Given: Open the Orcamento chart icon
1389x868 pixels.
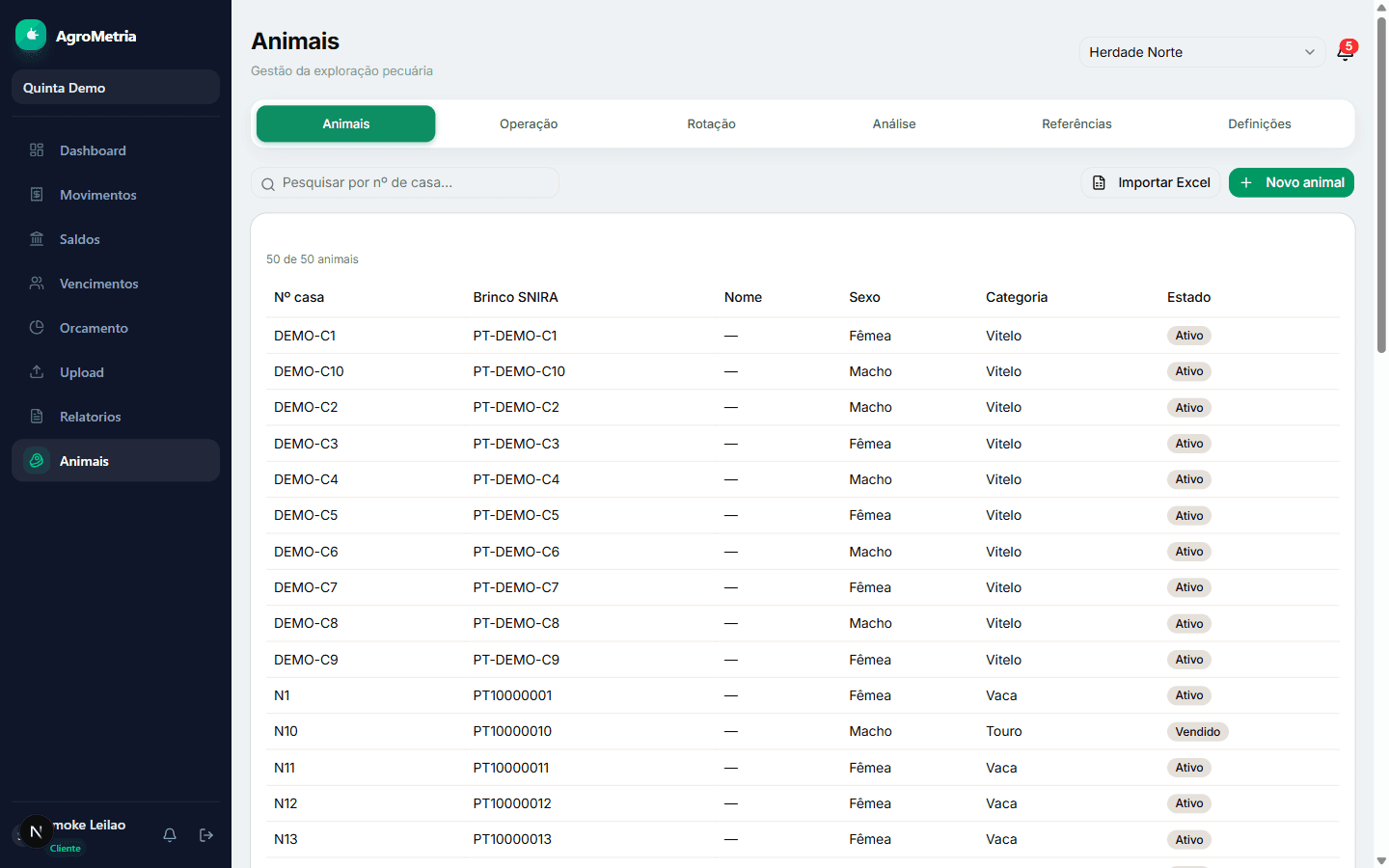Looking at the screenshot, I should [37, 327].
